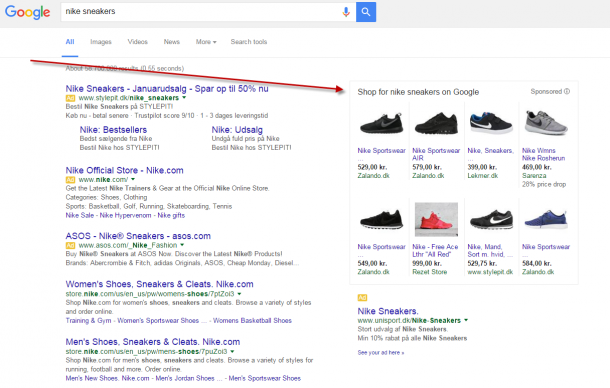Image resolution: width=610 pixels, height=388 pixels.
Task: Expand arrow next to www.asos.com/_Nike_Fashion
Action: click(182, 245)
